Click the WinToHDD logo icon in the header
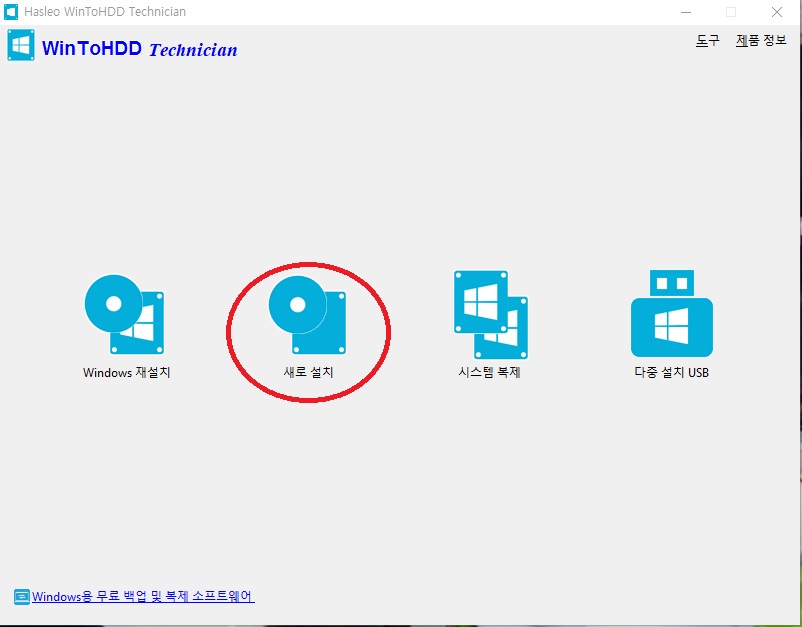 [21, 45]
